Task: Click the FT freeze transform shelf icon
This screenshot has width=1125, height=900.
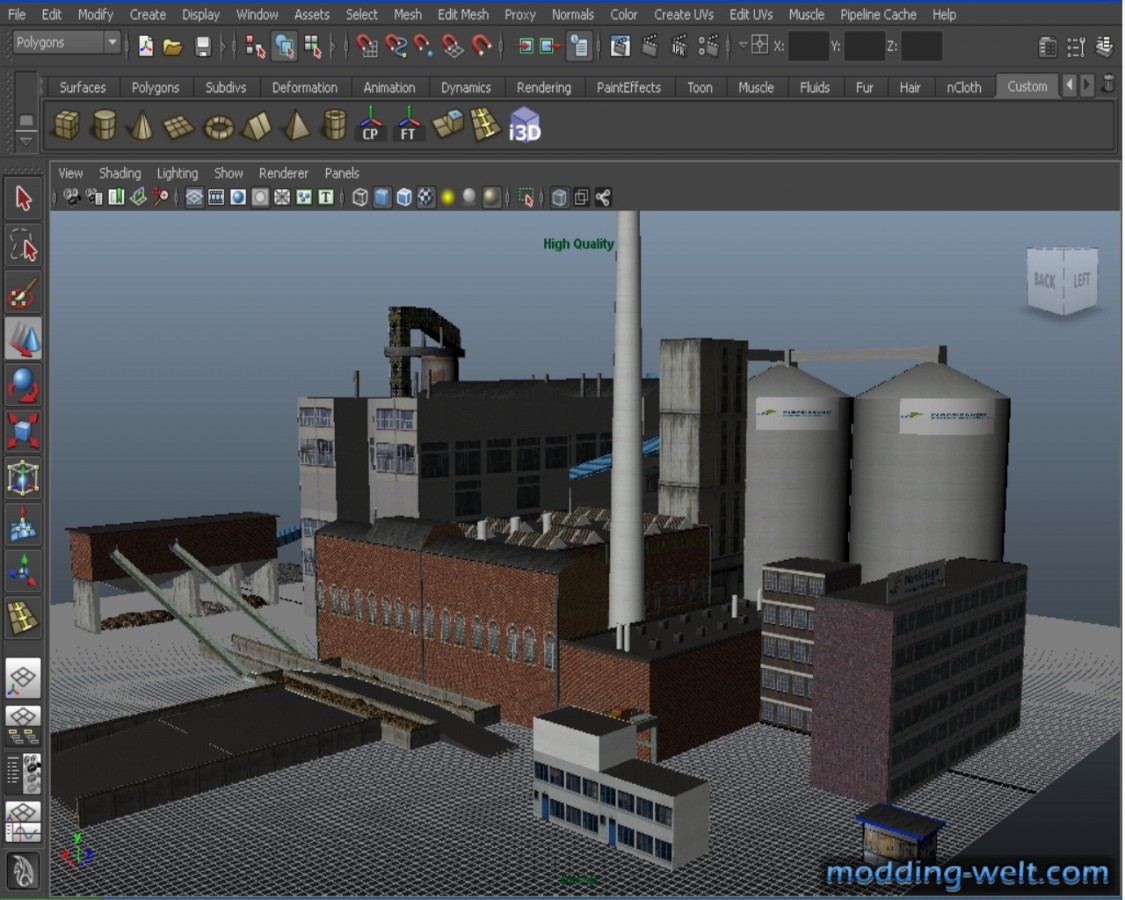Action: pos(408,123)
